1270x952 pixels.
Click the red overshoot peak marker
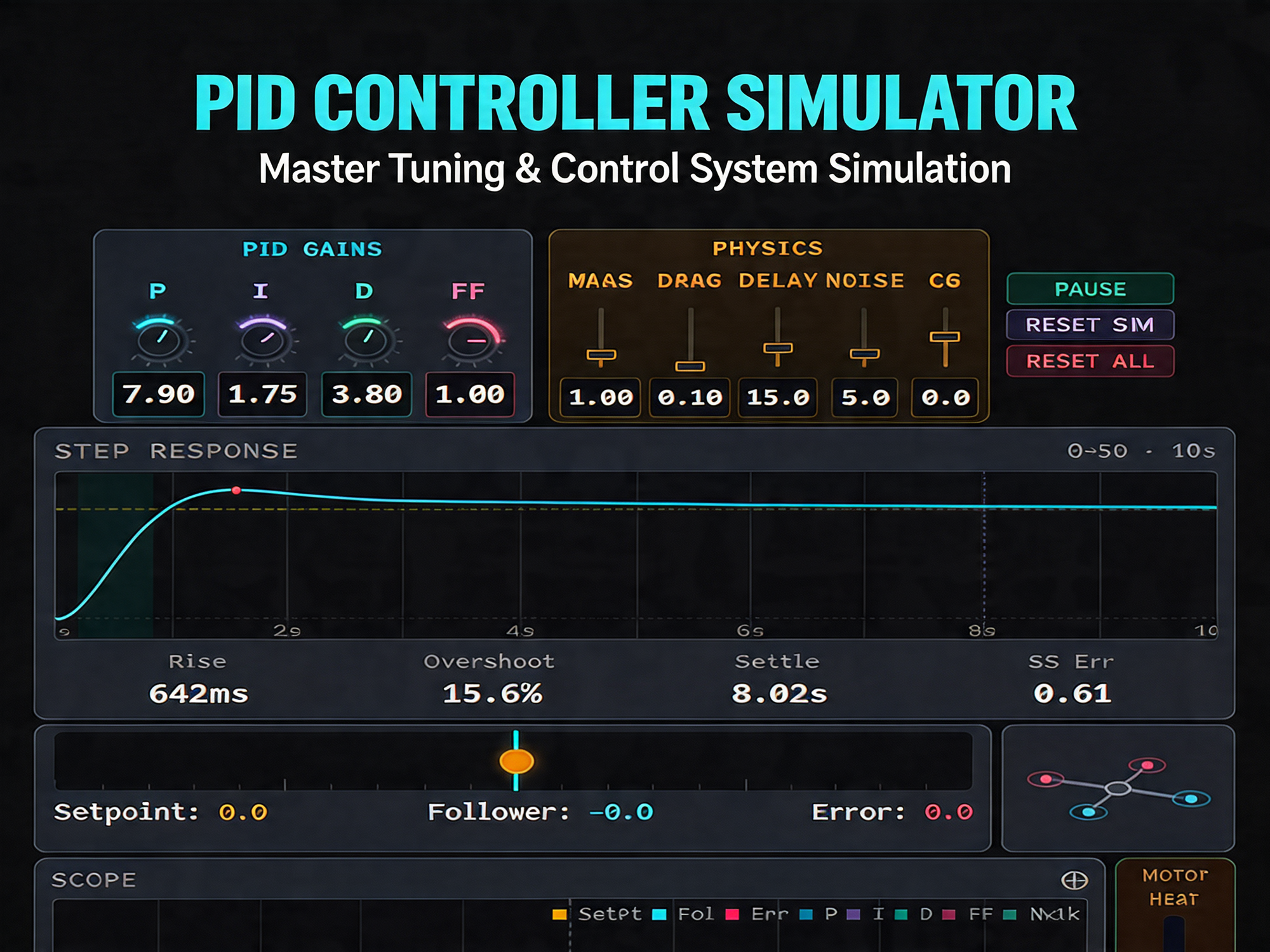pos(236,491)
